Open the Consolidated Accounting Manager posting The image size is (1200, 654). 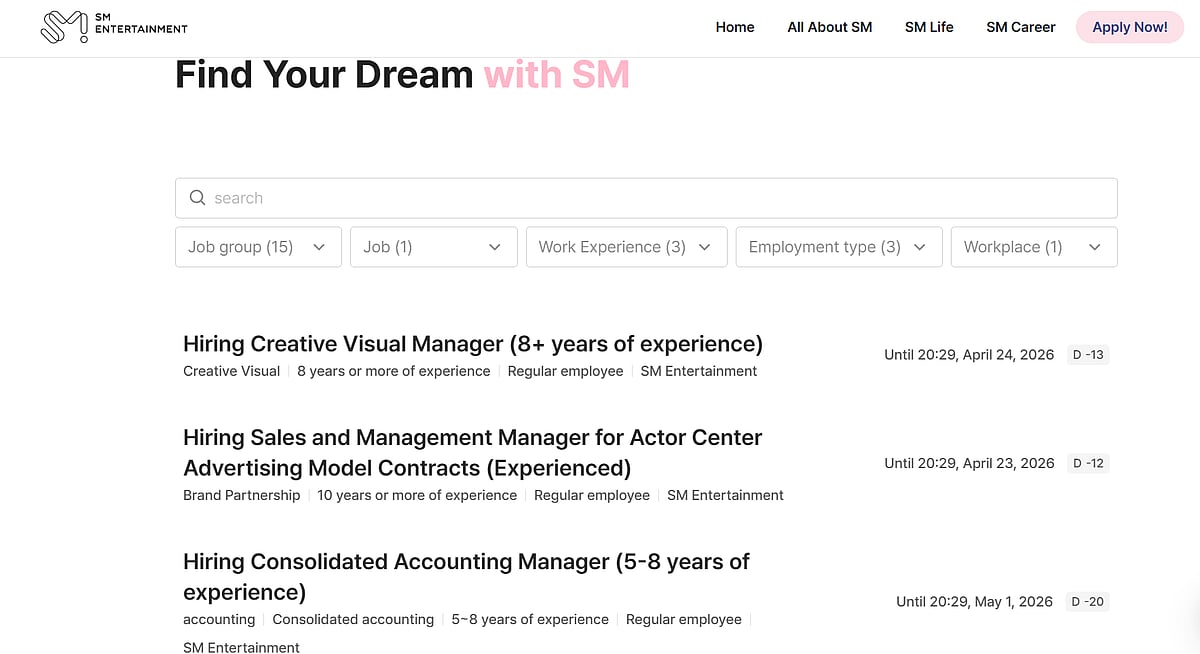pos(466,576)
